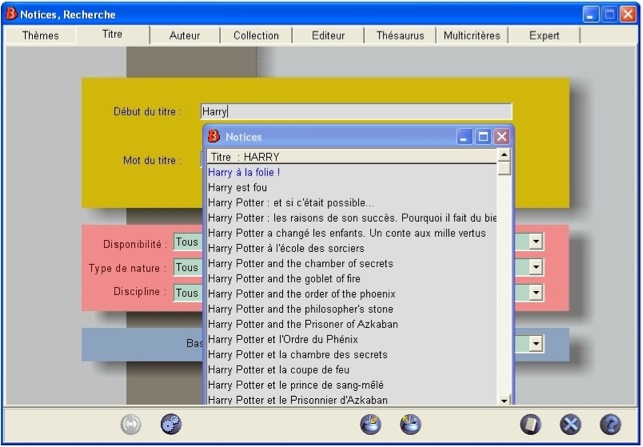The image size is (643, 447).
Task: Click the yellow-arrow basket icon on the left
Action: (x=371, y=424)
